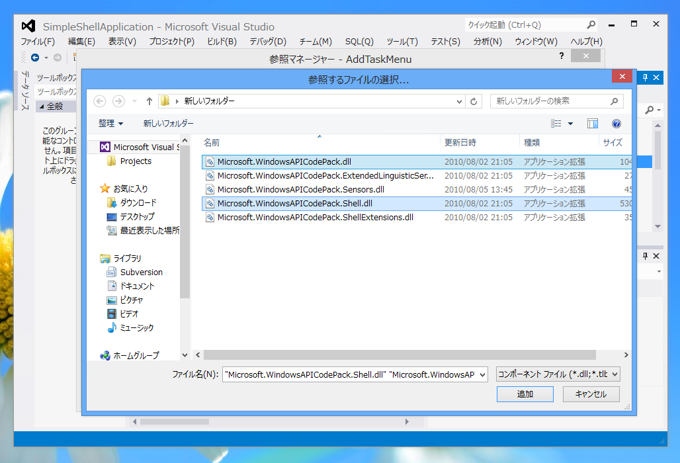Screen dimensions: 680x463
Task: Click the 追加 add button
Action: click(525, 394)
